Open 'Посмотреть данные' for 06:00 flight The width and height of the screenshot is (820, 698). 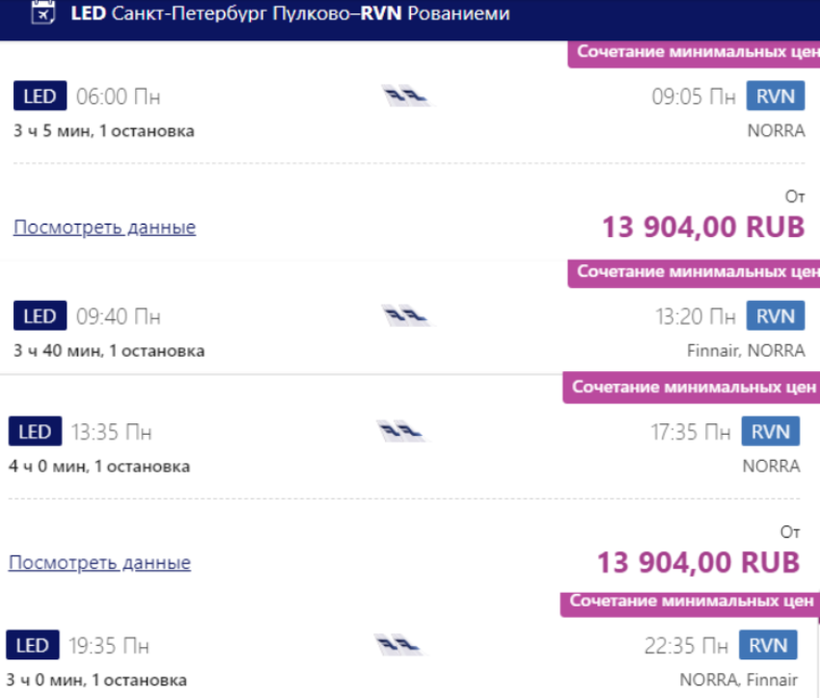104,227
